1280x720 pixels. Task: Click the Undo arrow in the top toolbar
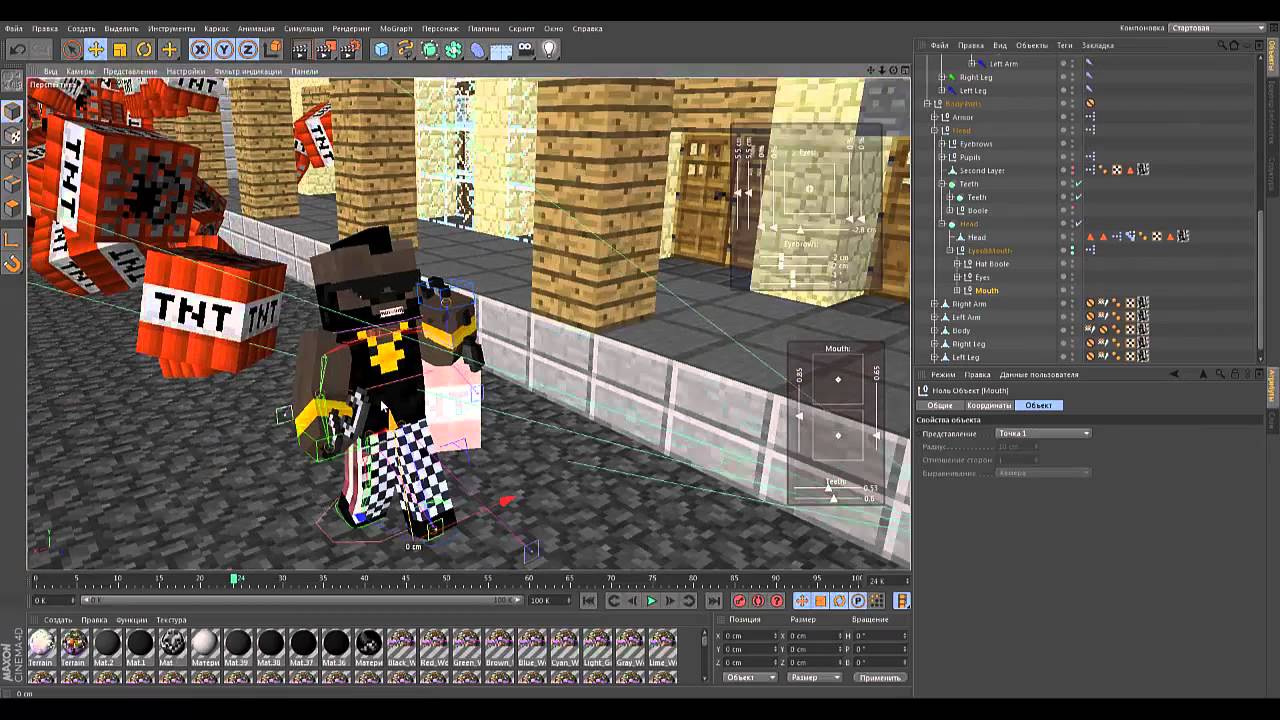[17, 49]
